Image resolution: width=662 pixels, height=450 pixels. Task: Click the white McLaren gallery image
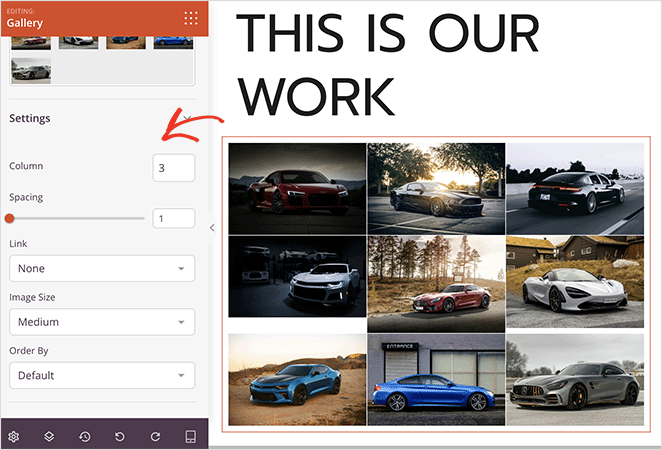pyautogui.click(x=574, y=283)
